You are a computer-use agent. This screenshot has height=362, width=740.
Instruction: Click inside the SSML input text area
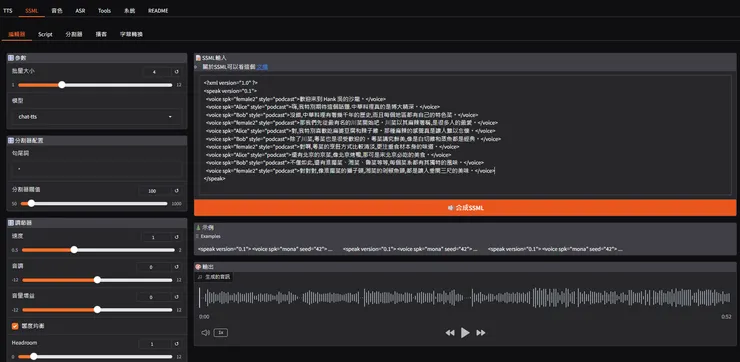465,135
